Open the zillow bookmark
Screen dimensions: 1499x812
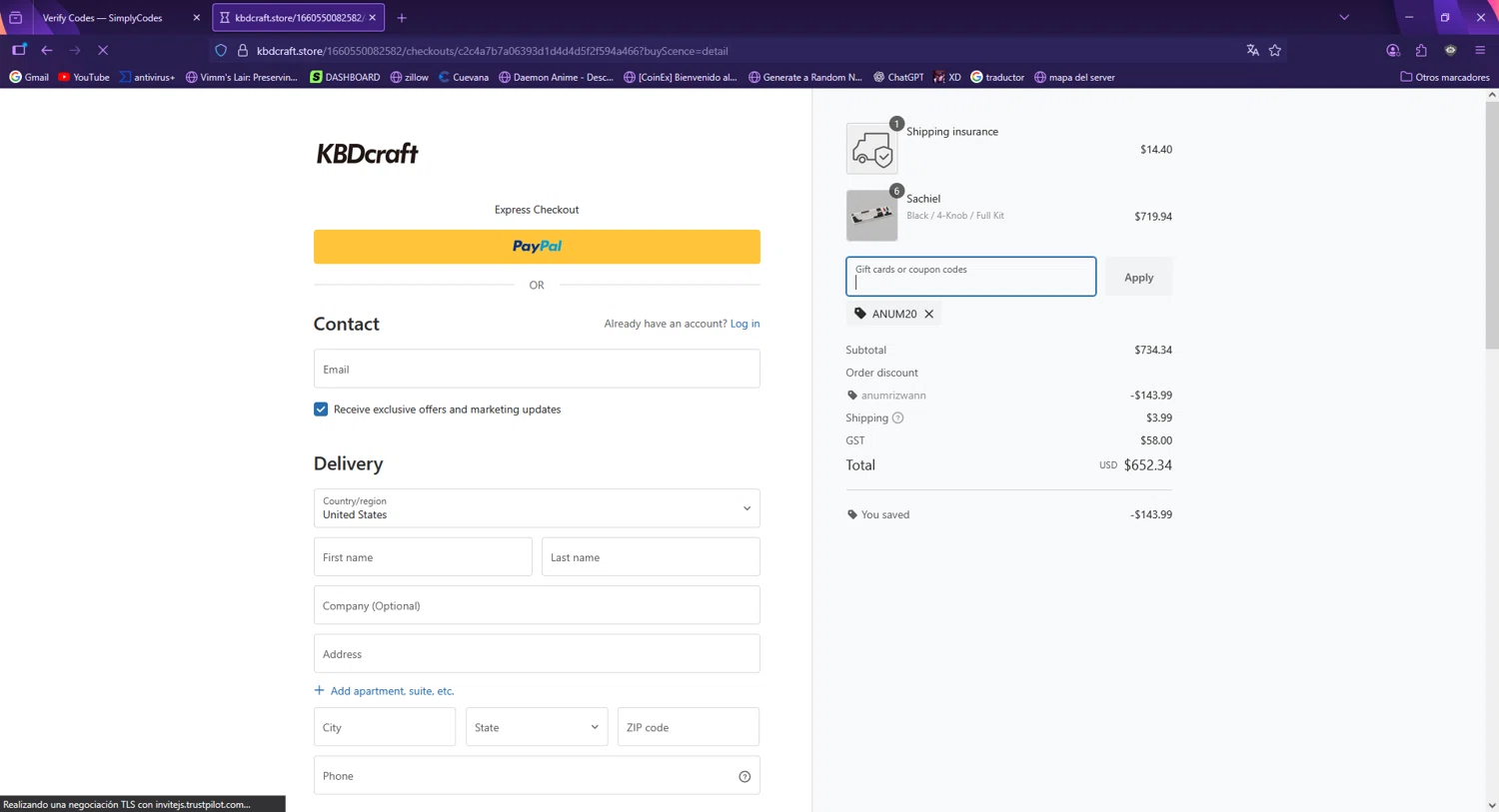410,77
